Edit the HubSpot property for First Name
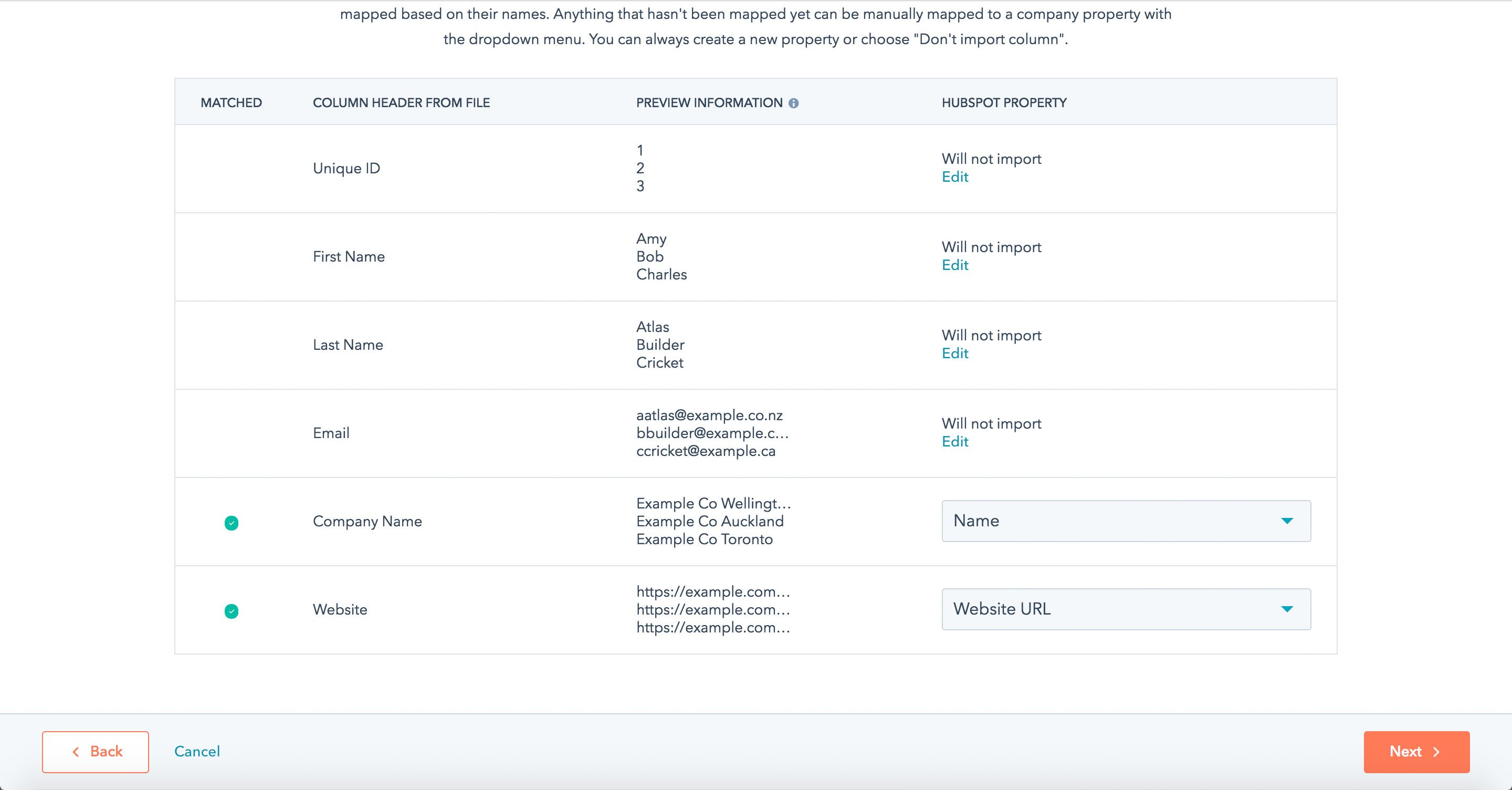The image size is (1512, 790). click(x=954, y=265)
